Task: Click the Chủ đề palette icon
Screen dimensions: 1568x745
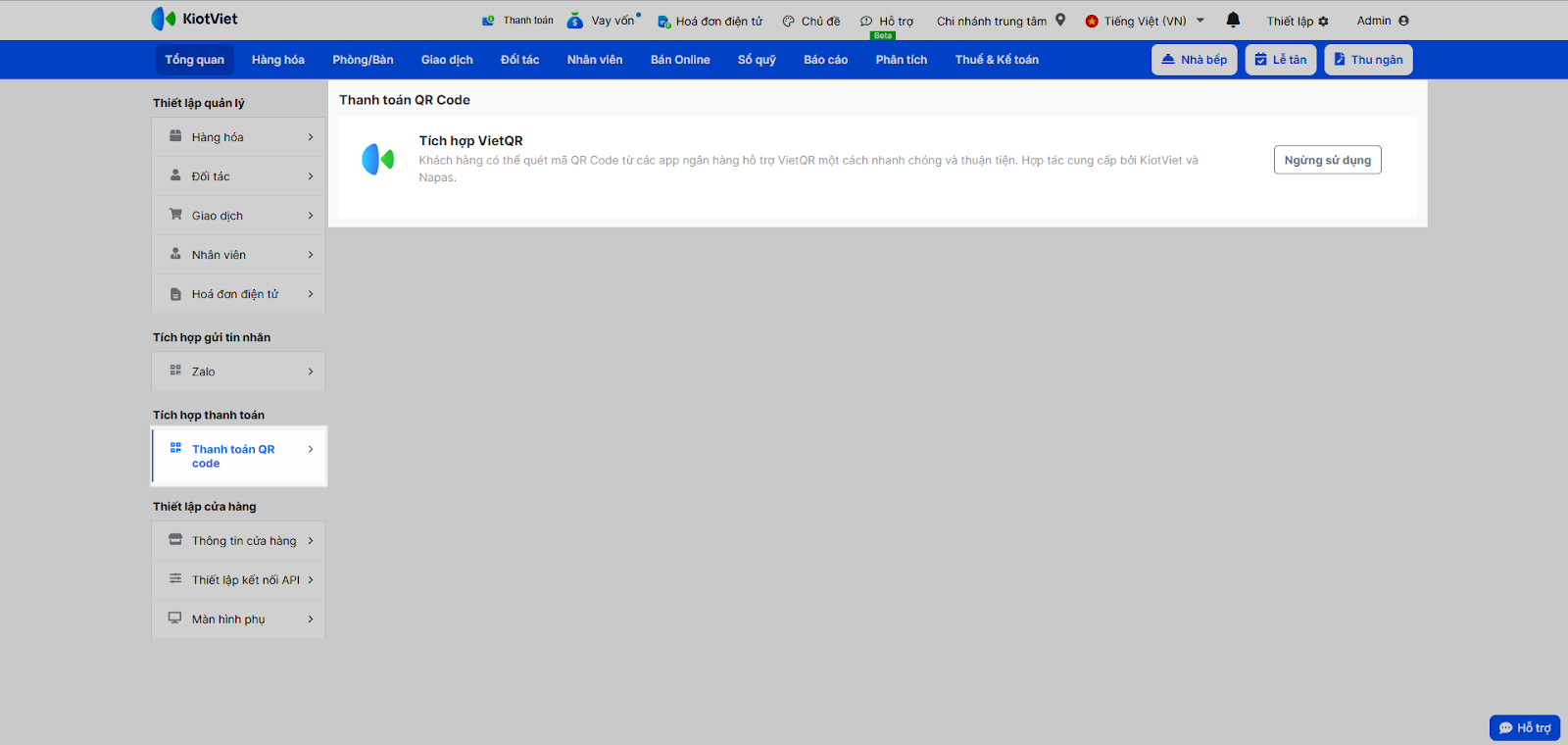Action: 788,22
